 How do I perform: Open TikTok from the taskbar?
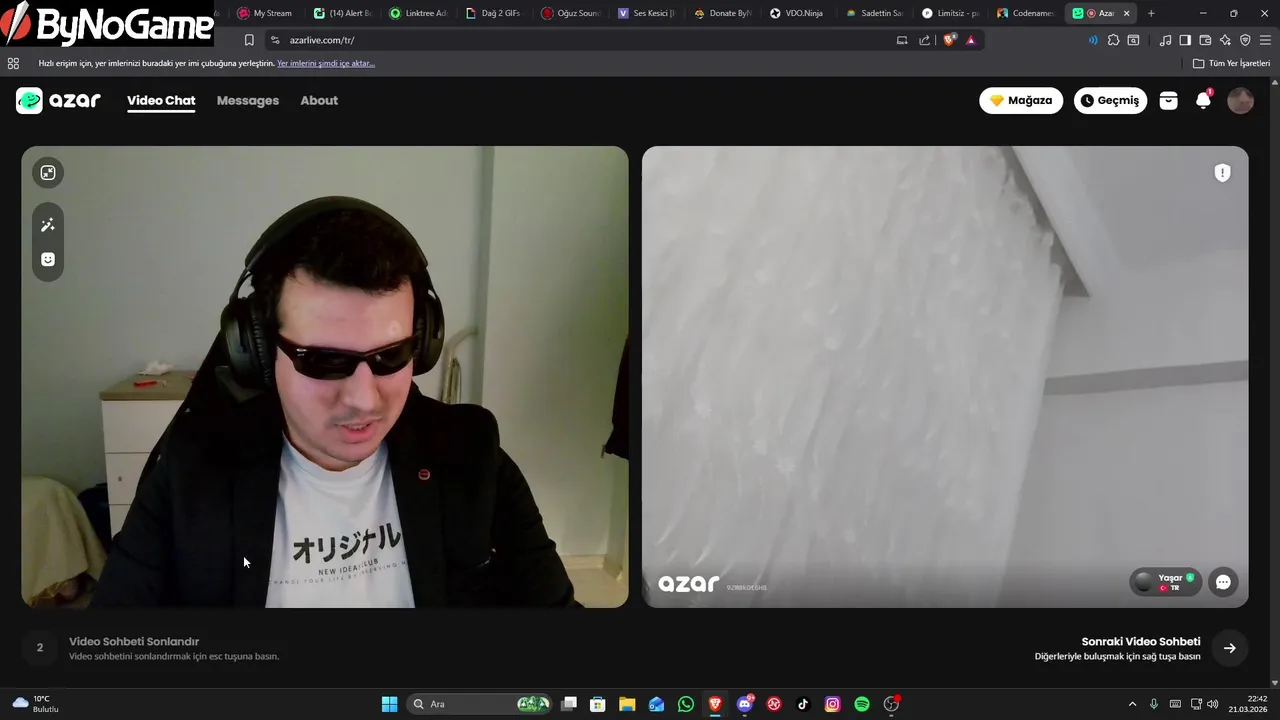(x=803, y=704)
